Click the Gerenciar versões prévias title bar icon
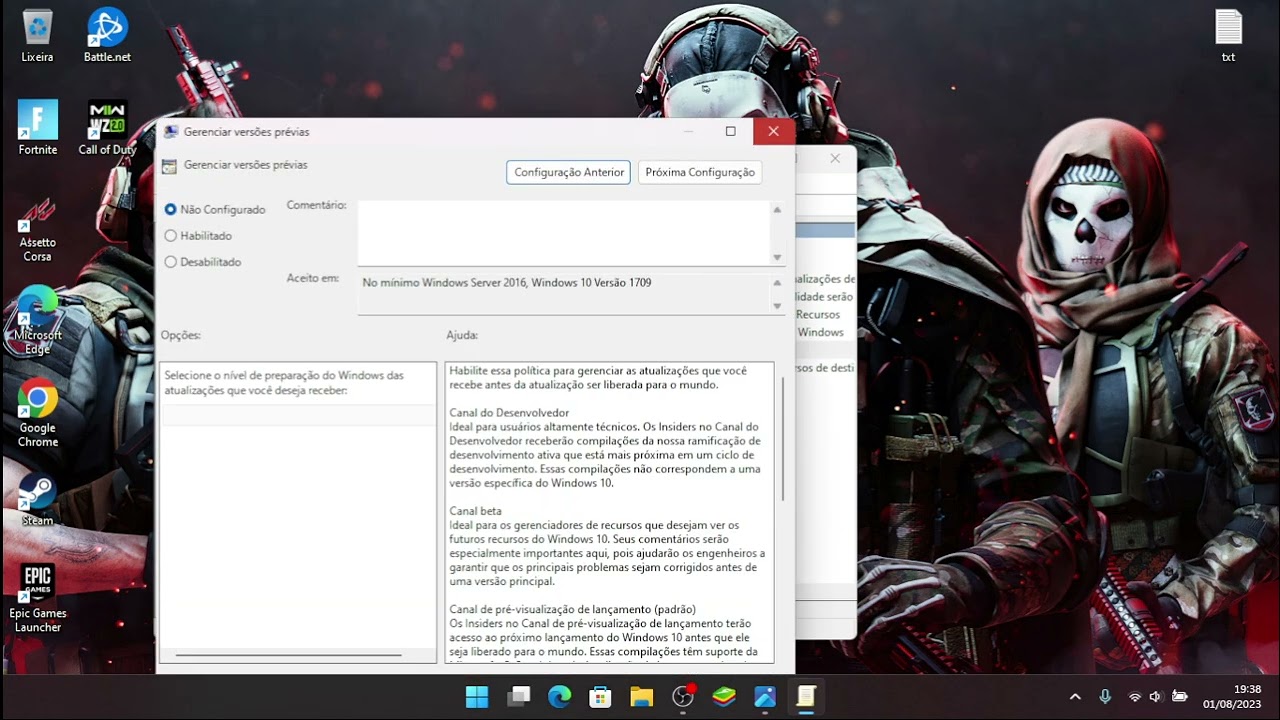The height and width of the screenshot is (720, 1280). 171,131
